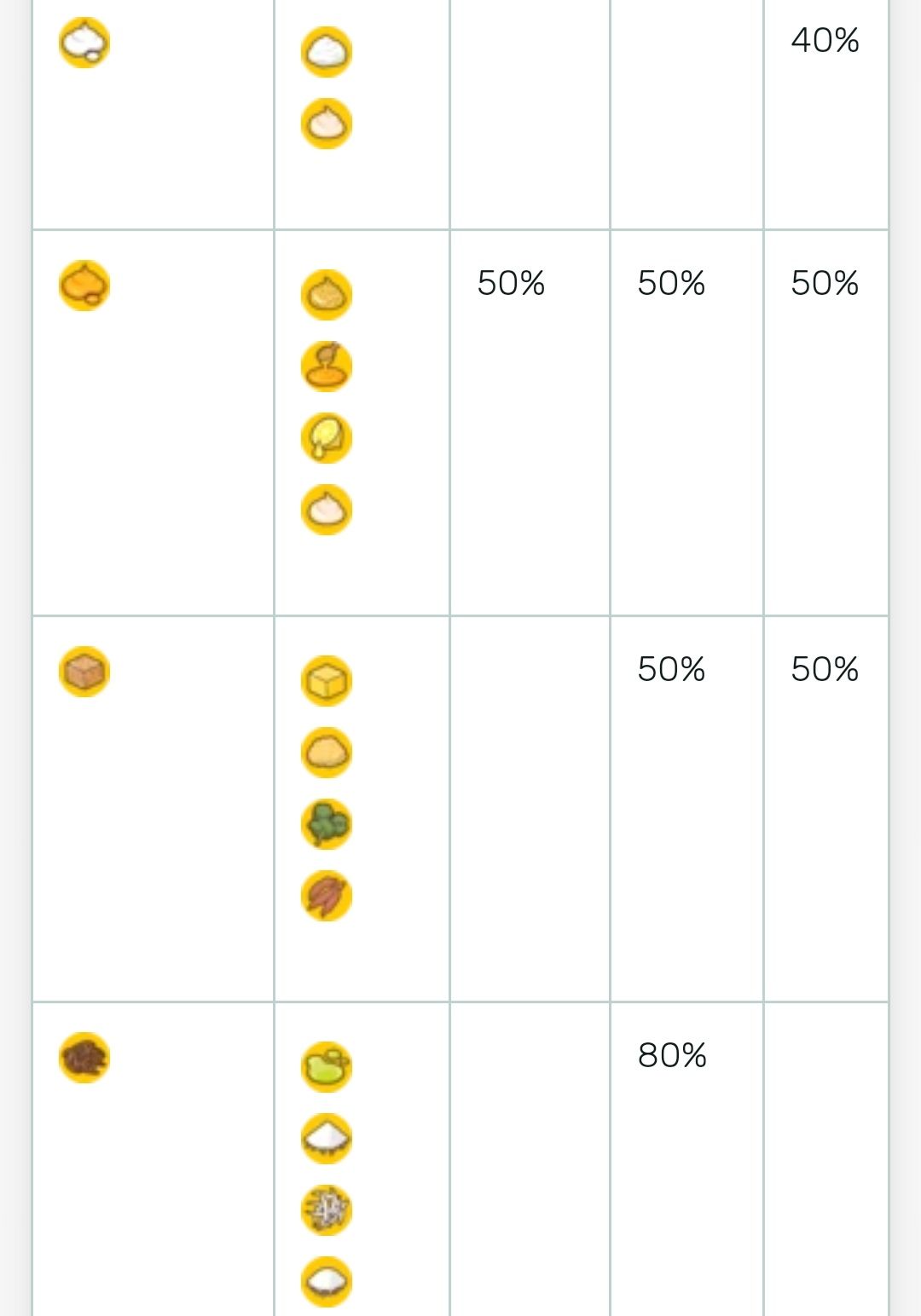Select the tan speckled dollop icon

pos(327,295)
